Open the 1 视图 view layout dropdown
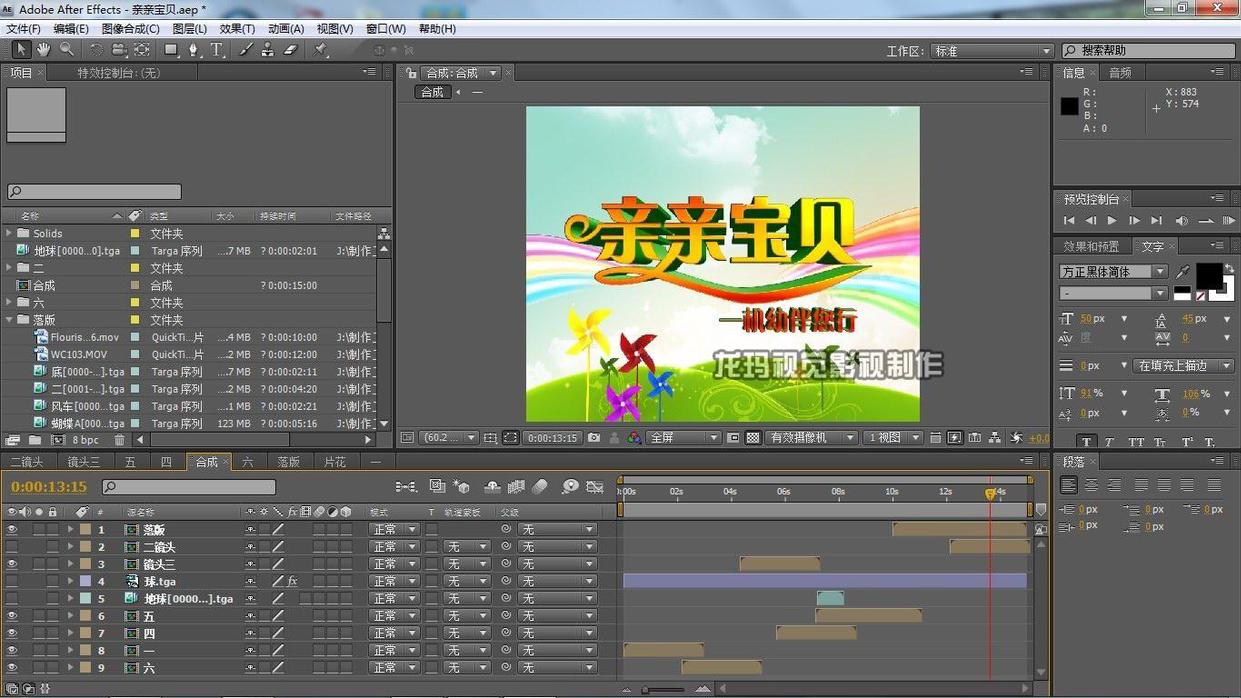Image resolution: width=1241 pixels, height=698 pixels. click(x=894, y=438)
